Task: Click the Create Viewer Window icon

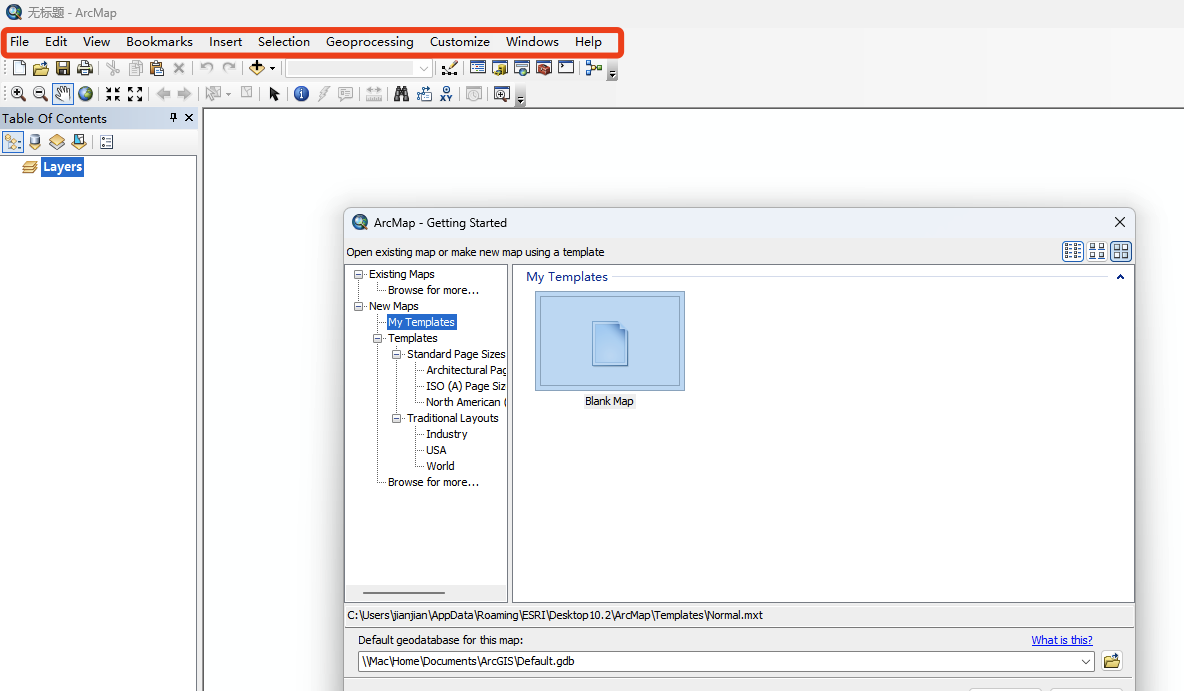Action: click(501, 94)
